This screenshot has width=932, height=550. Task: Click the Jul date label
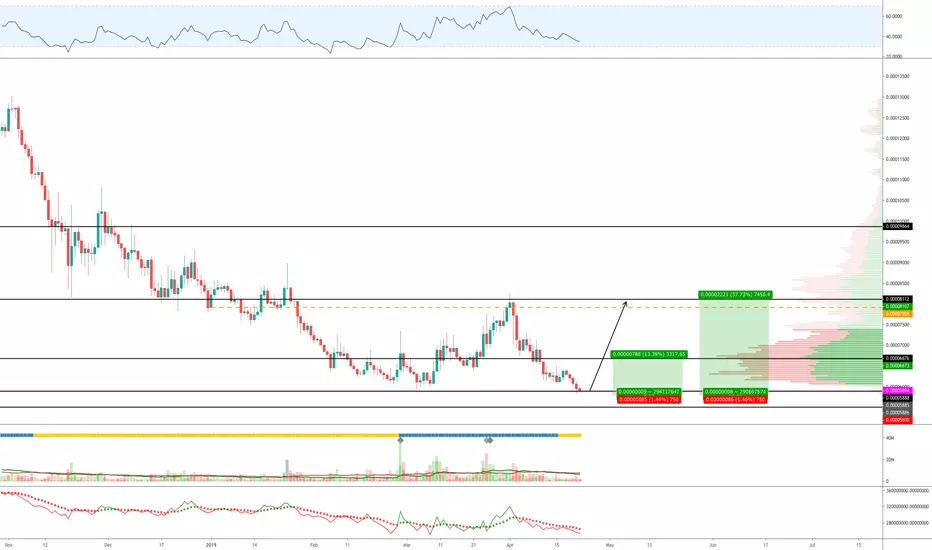(x=812, y=544)
